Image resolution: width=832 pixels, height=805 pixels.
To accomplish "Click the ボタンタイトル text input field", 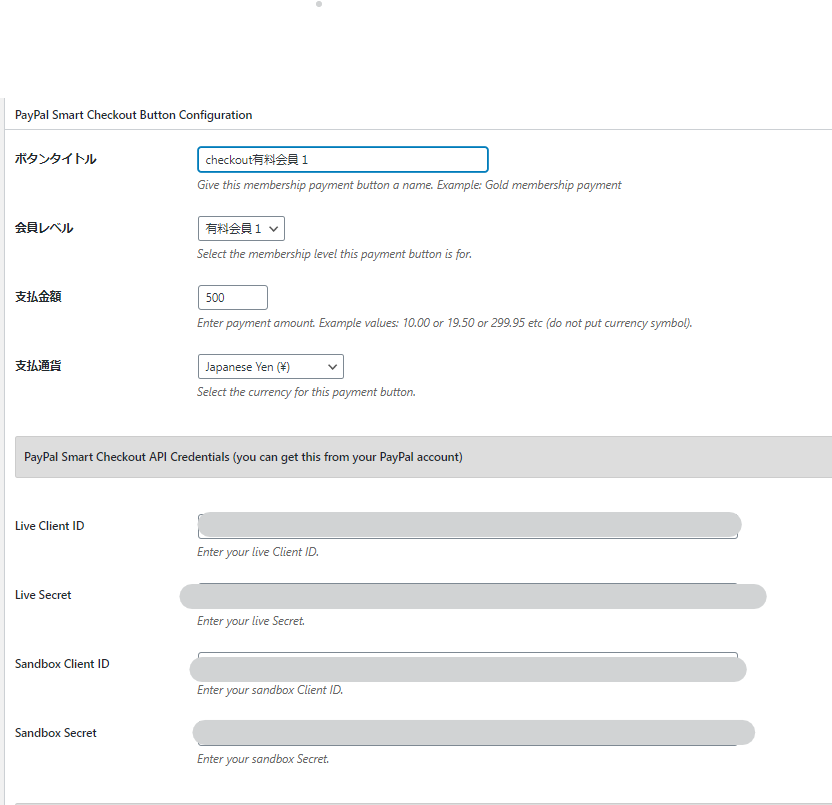I will [343, 160].
